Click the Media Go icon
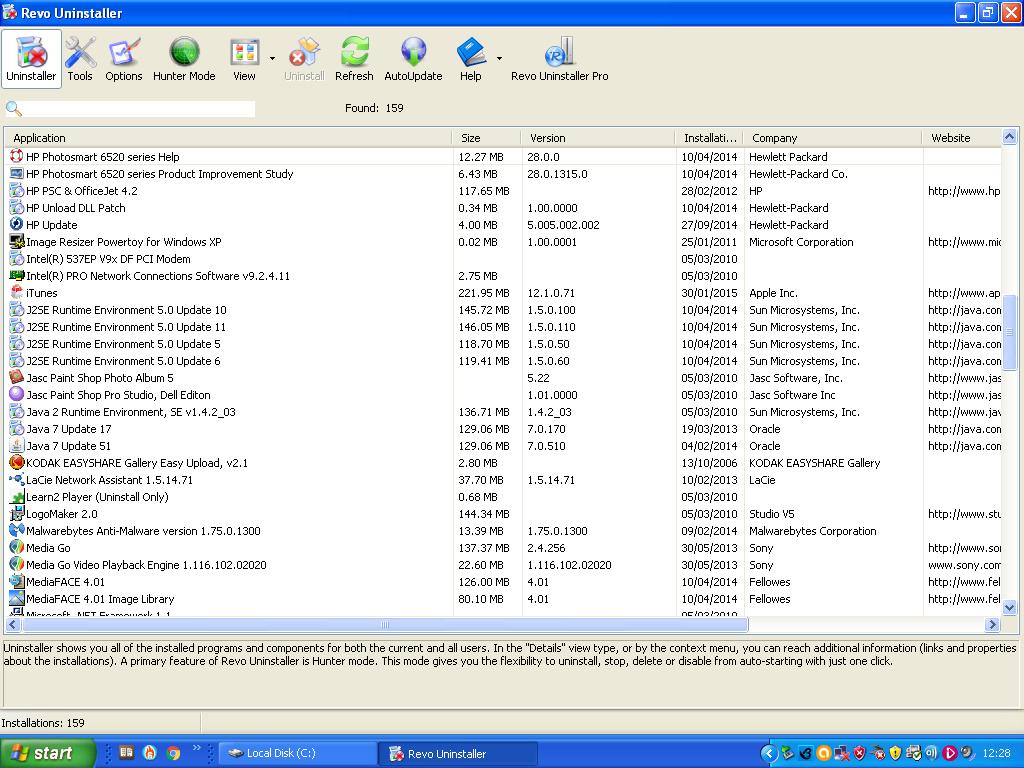This screenshot has height=768, width=1024. pos(16,547)
